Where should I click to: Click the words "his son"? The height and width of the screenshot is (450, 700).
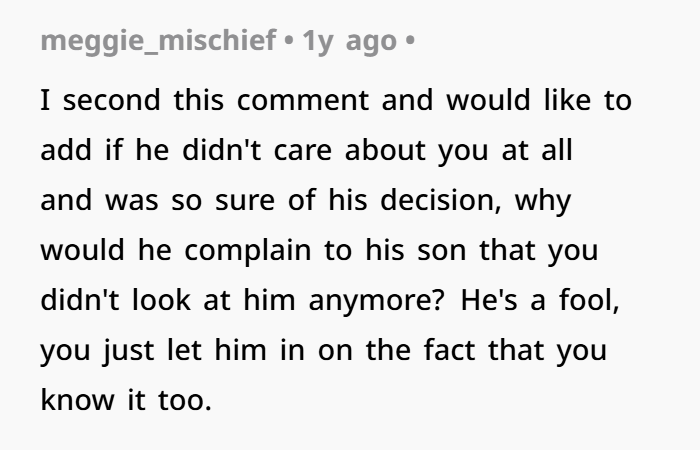click(x=416, y=250)
